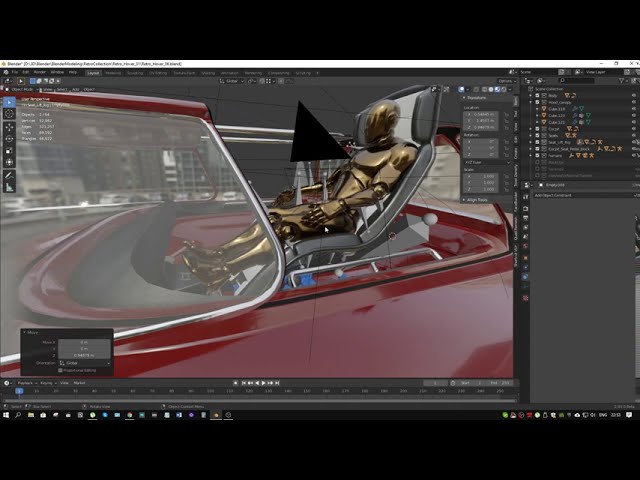This screenshot has height=480, width=640.
Task: Open the Orientation dropdown in Move panel
Action: point(84,363)
